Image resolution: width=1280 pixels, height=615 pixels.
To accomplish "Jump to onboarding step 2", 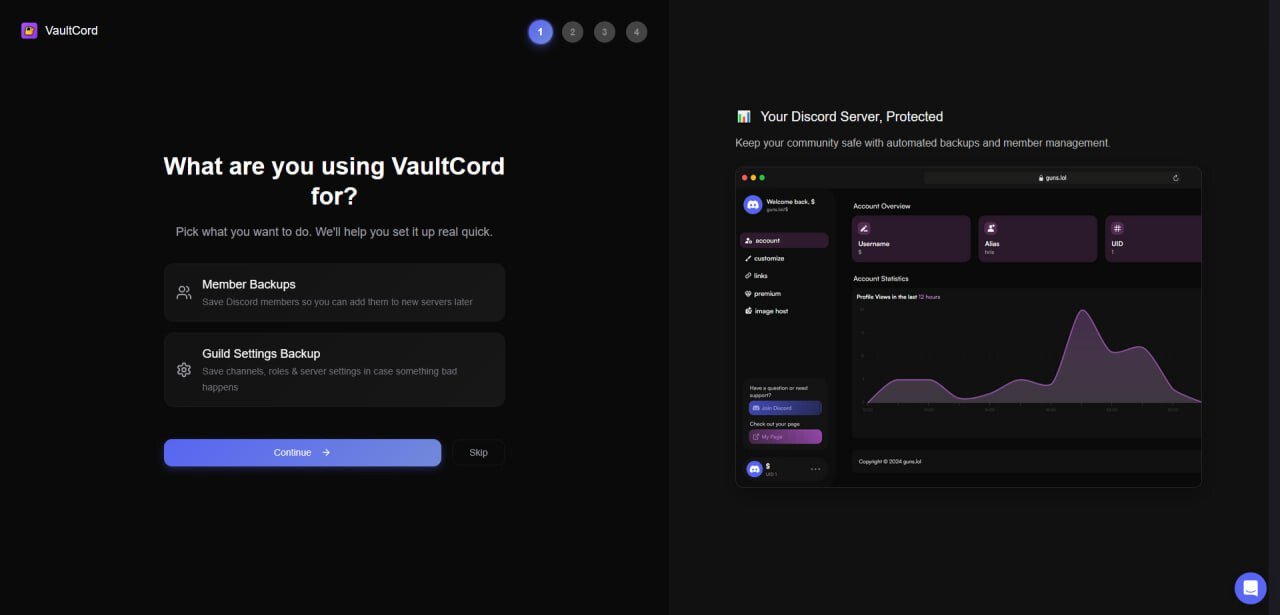I will point(572,32).
